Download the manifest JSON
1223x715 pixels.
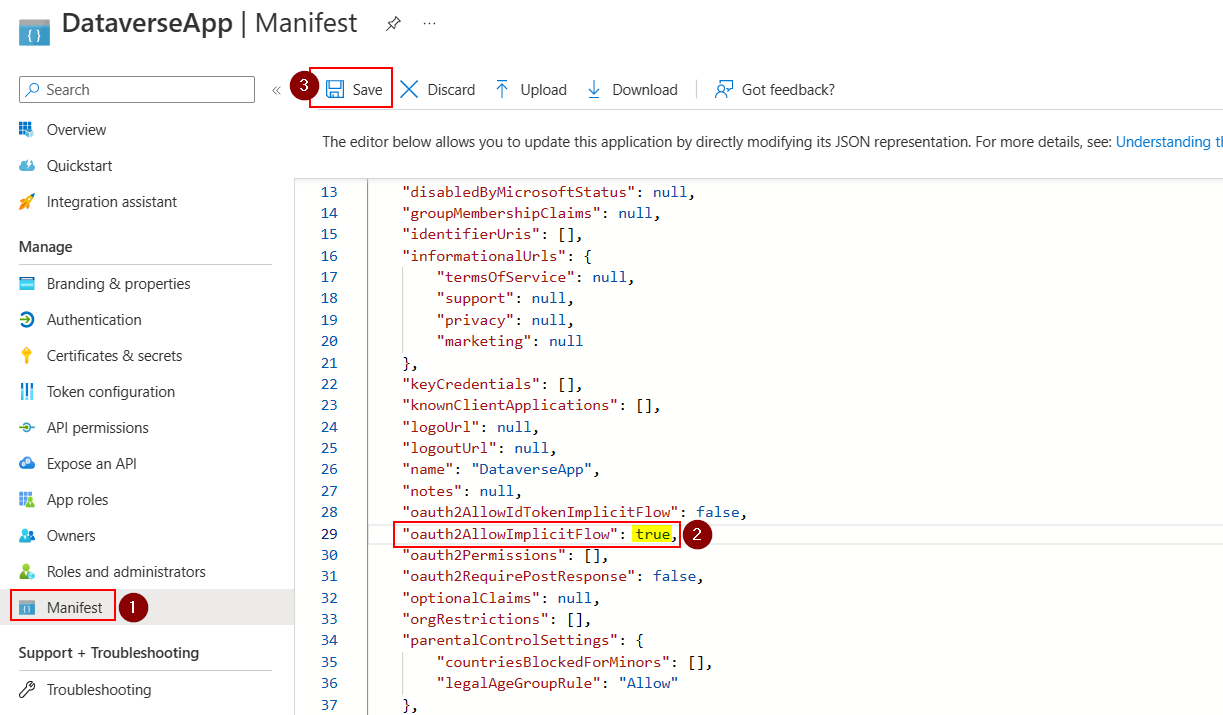tap(632, 89)
